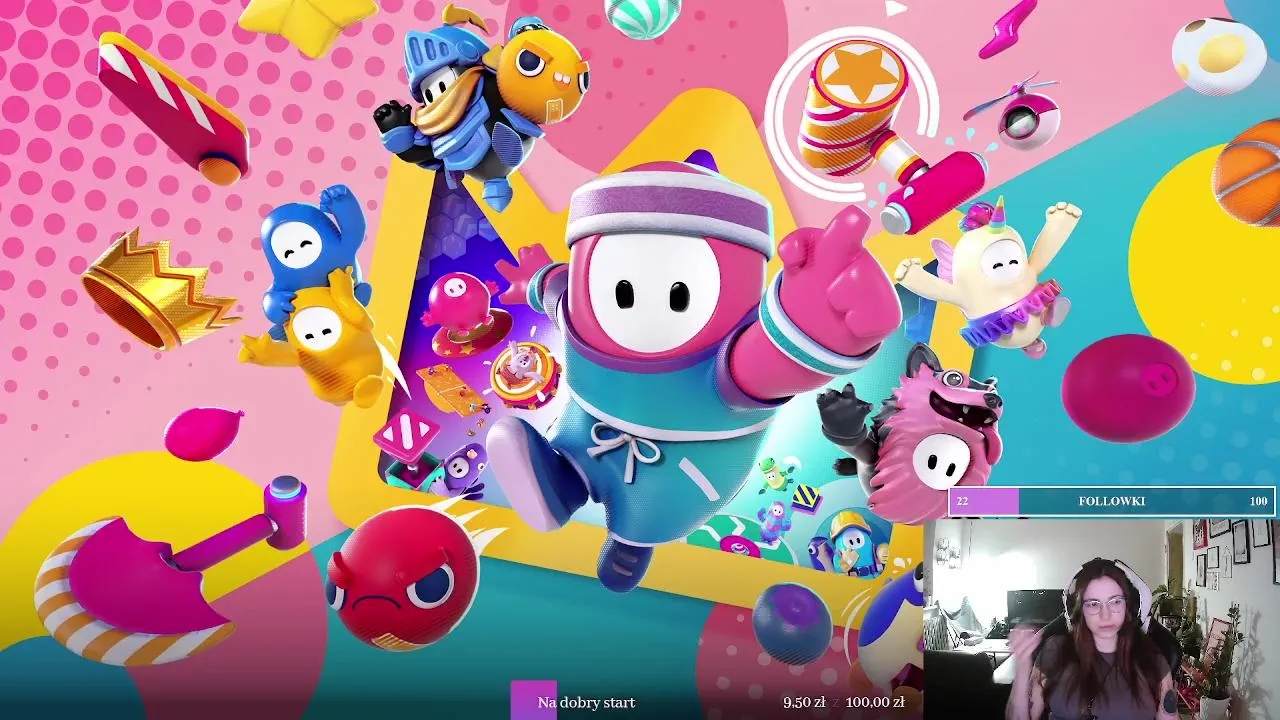This screenshot has width=1280, height=720.
Task: Click the "FOLLOWKI" label text
Action: point(1112,501)
